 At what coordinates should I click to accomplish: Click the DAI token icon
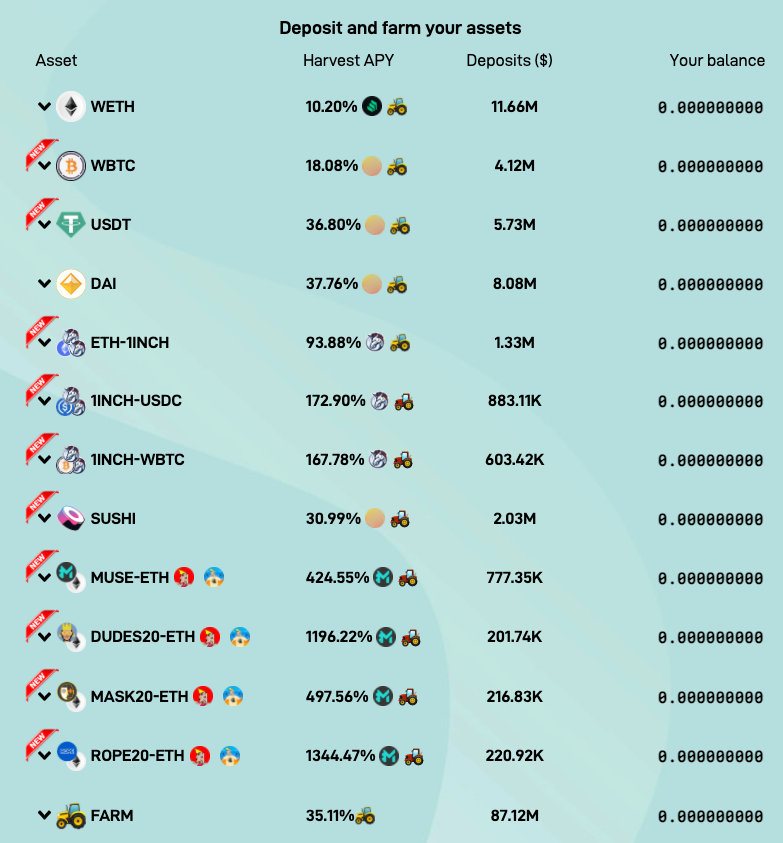[x=71, y=283]
